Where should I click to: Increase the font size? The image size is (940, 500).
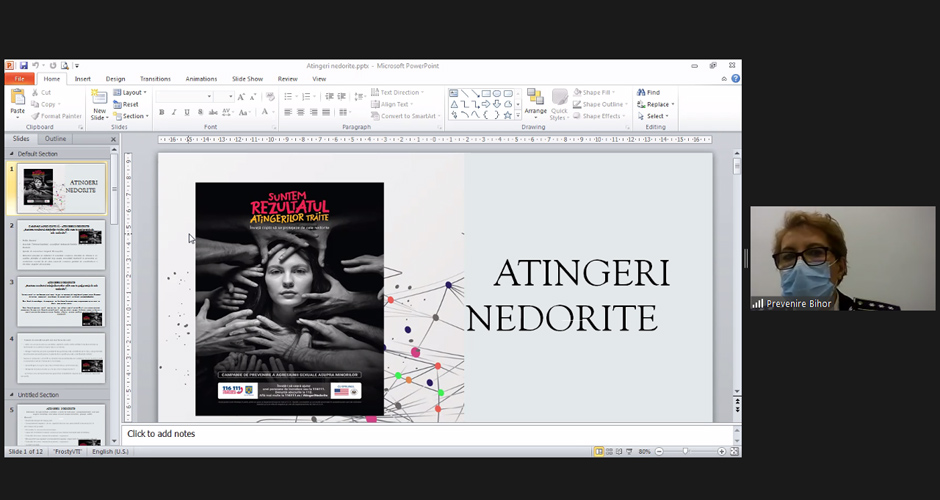point(241,97)
